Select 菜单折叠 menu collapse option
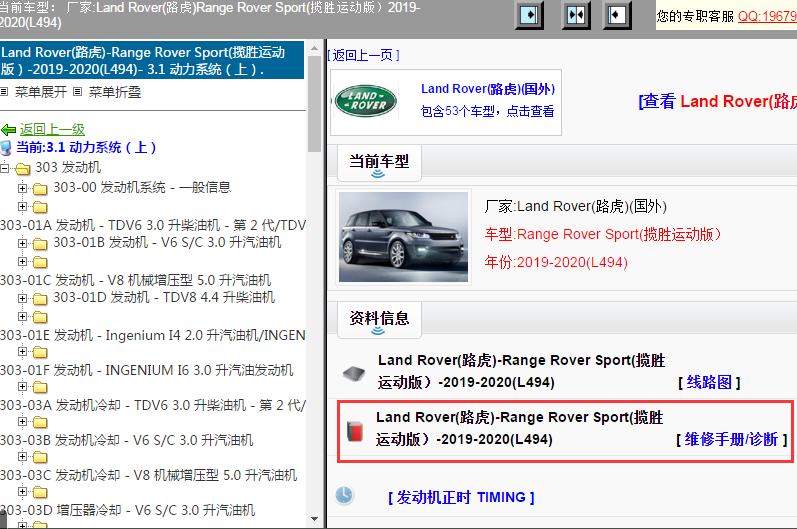 (115, 92)
